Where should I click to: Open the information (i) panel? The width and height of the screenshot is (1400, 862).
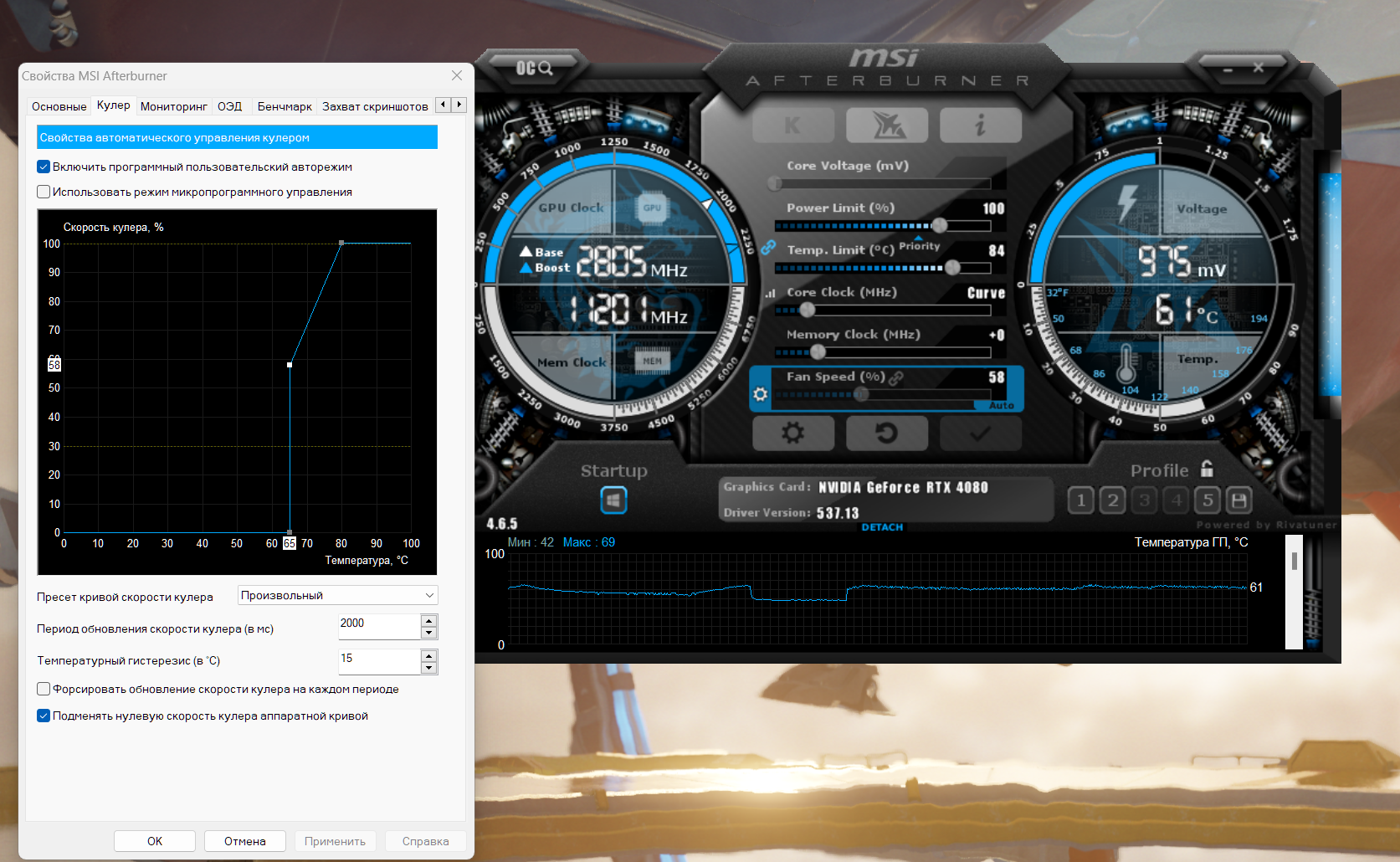click(x=981, y=126)
